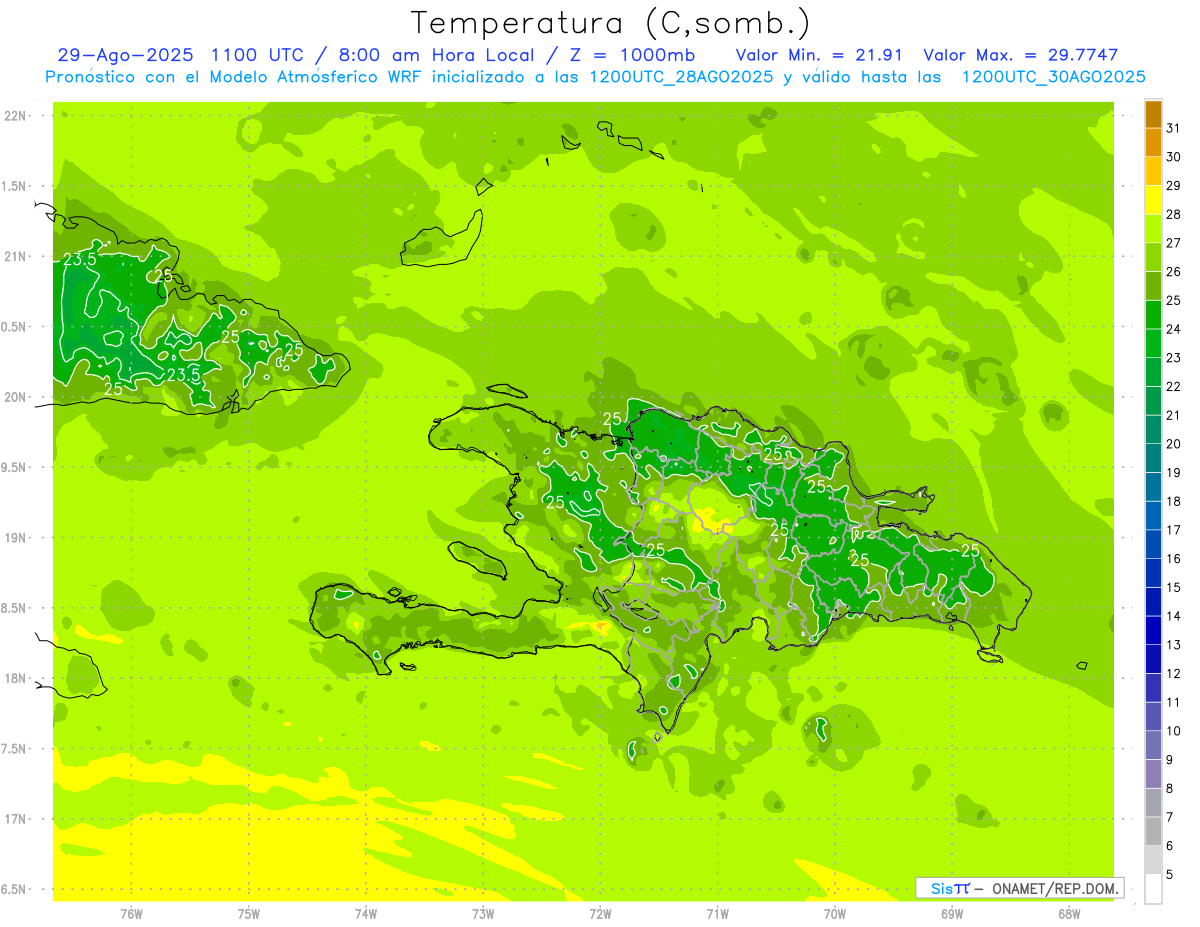Click the '17N' latitude axis label

(x=17, y=819)
